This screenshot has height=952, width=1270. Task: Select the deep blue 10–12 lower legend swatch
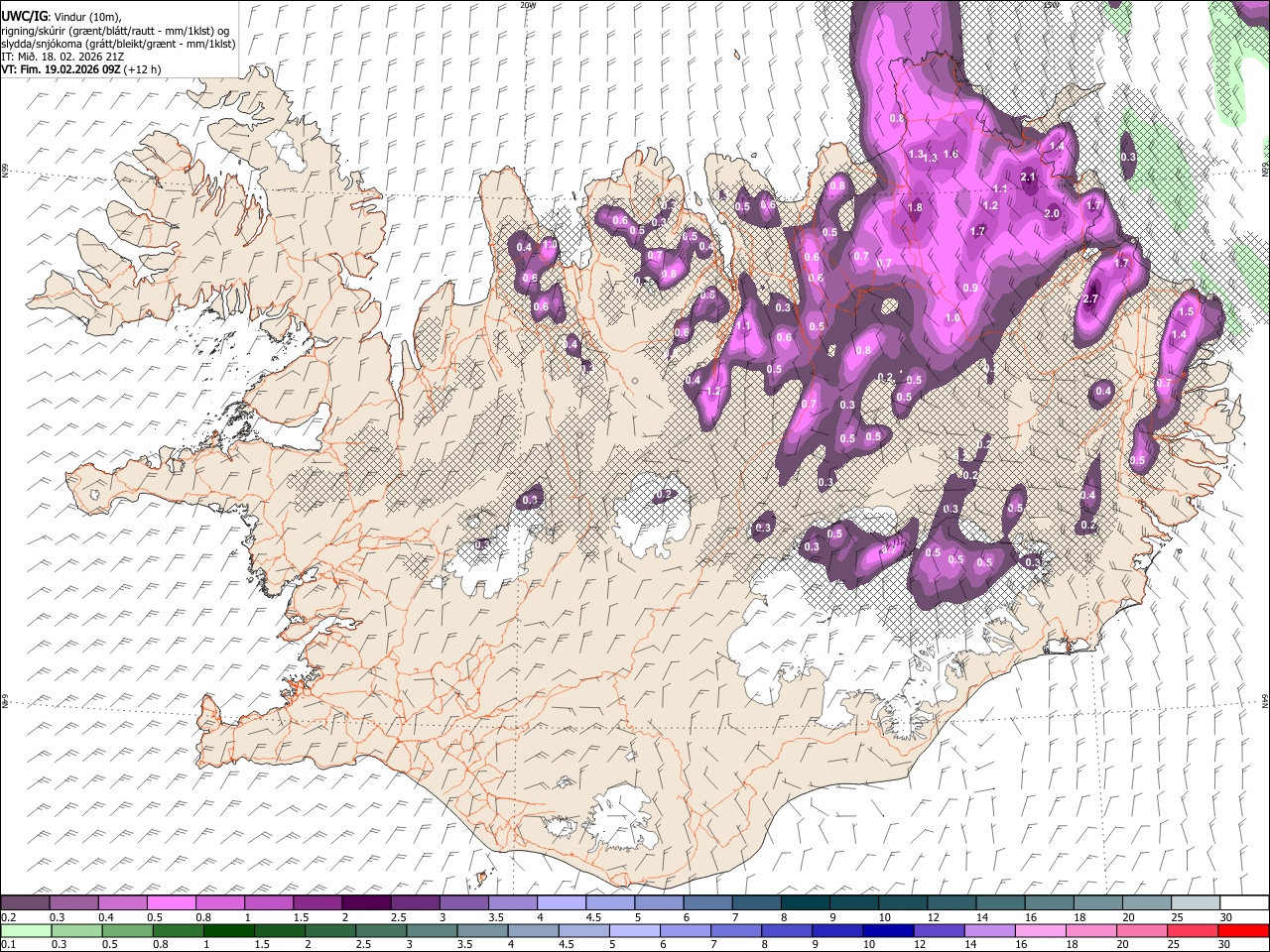pos(889,930)
